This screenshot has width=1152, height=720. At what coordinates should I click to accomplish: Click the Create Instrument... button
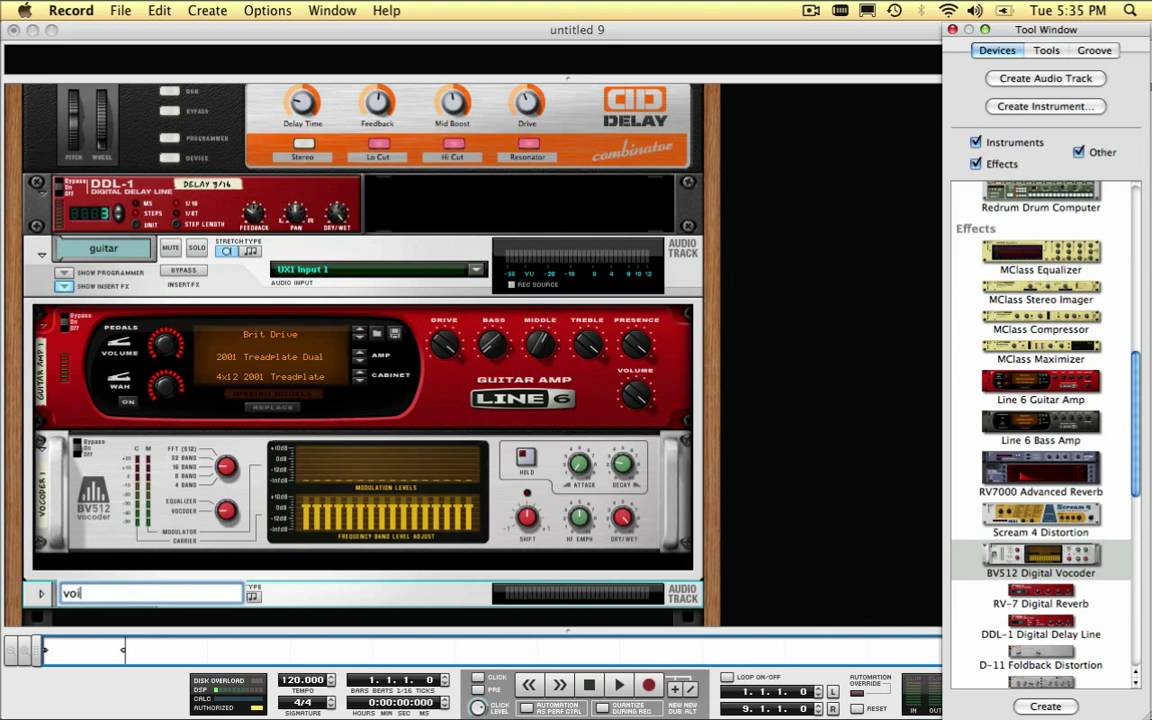pos(1045,106)
